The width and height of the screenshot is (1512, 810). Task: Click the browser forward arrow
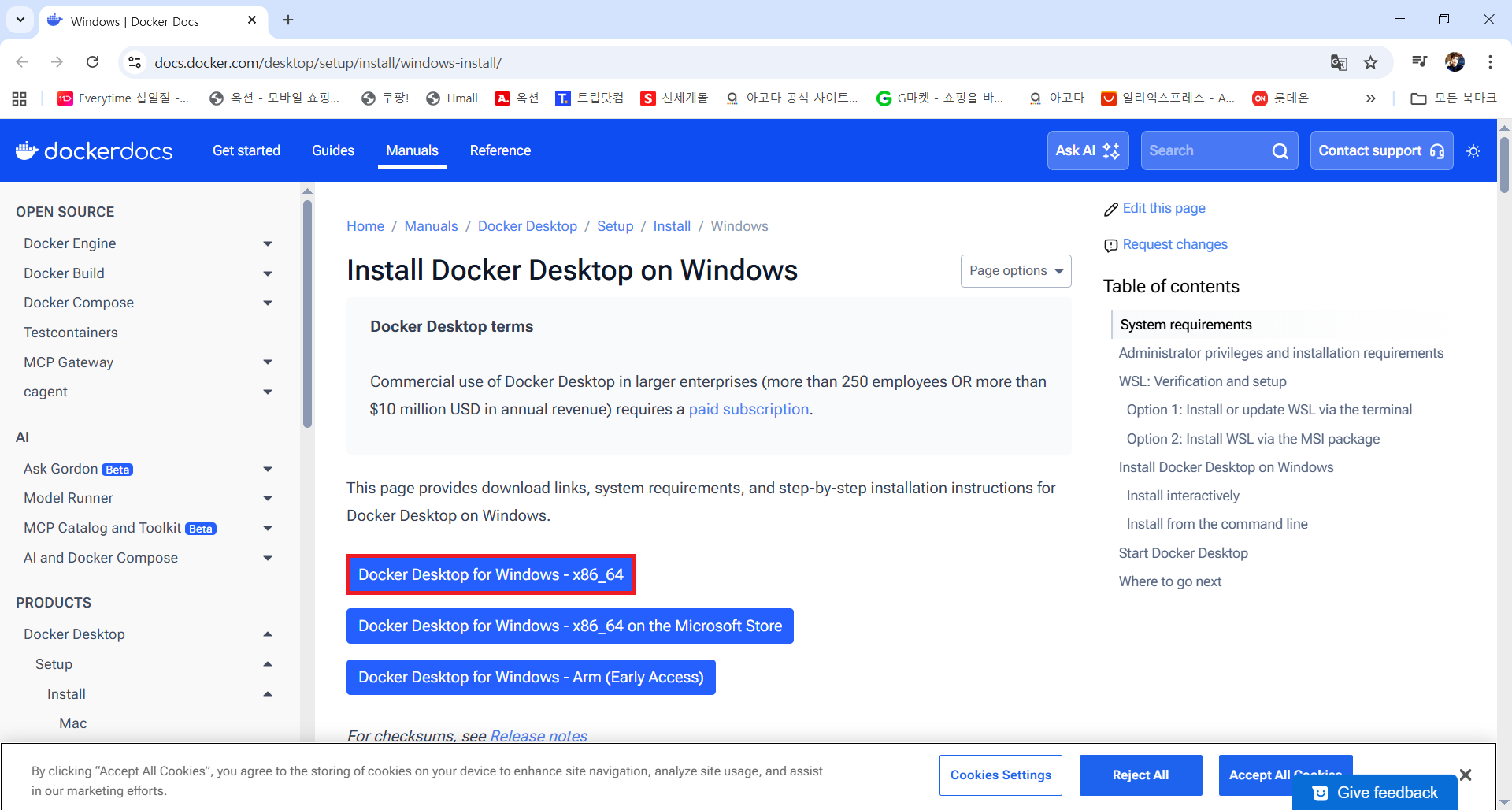coord(57,62)
